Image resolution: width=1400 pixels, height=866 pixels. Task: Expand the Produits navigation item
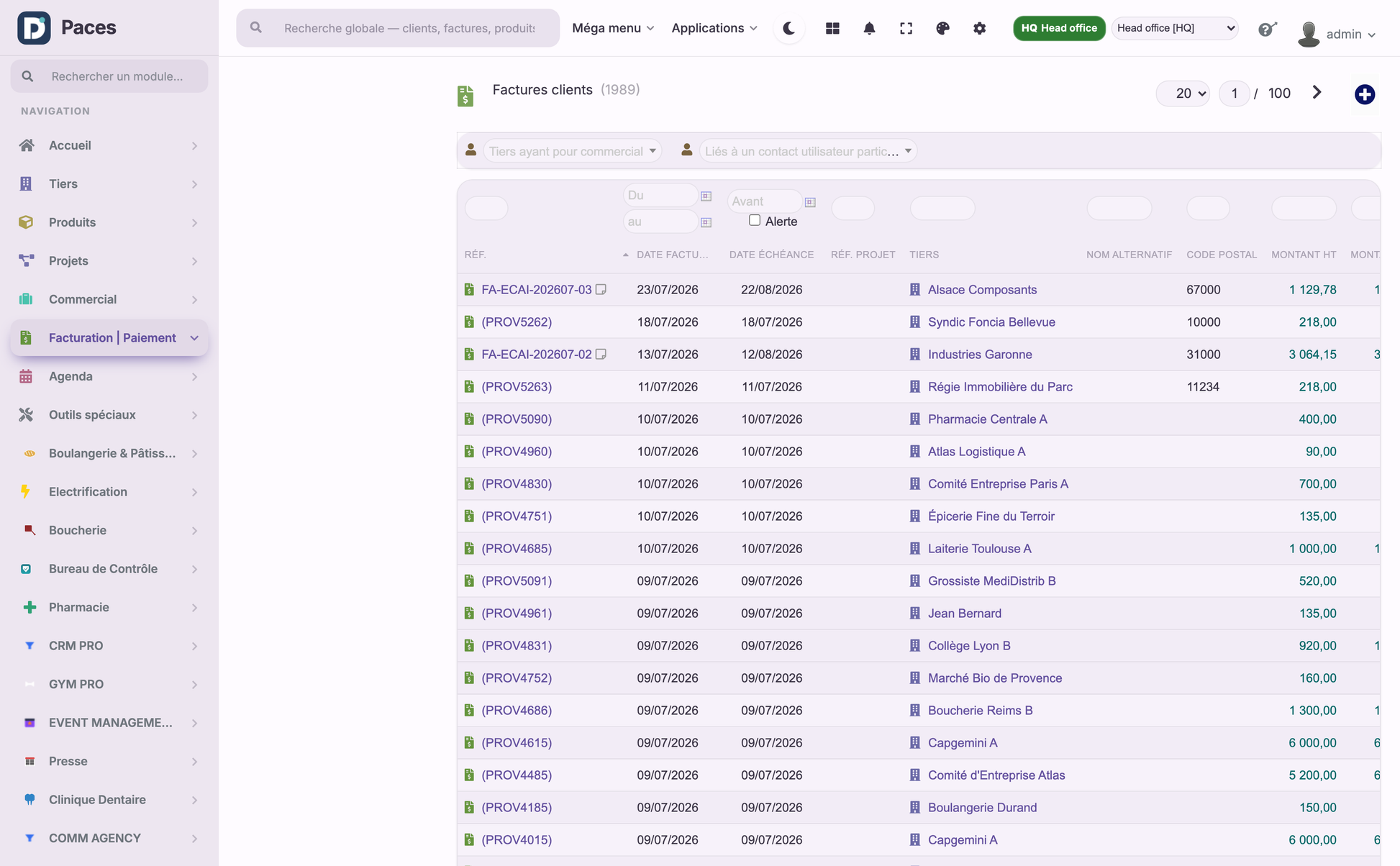click(109, 222)
